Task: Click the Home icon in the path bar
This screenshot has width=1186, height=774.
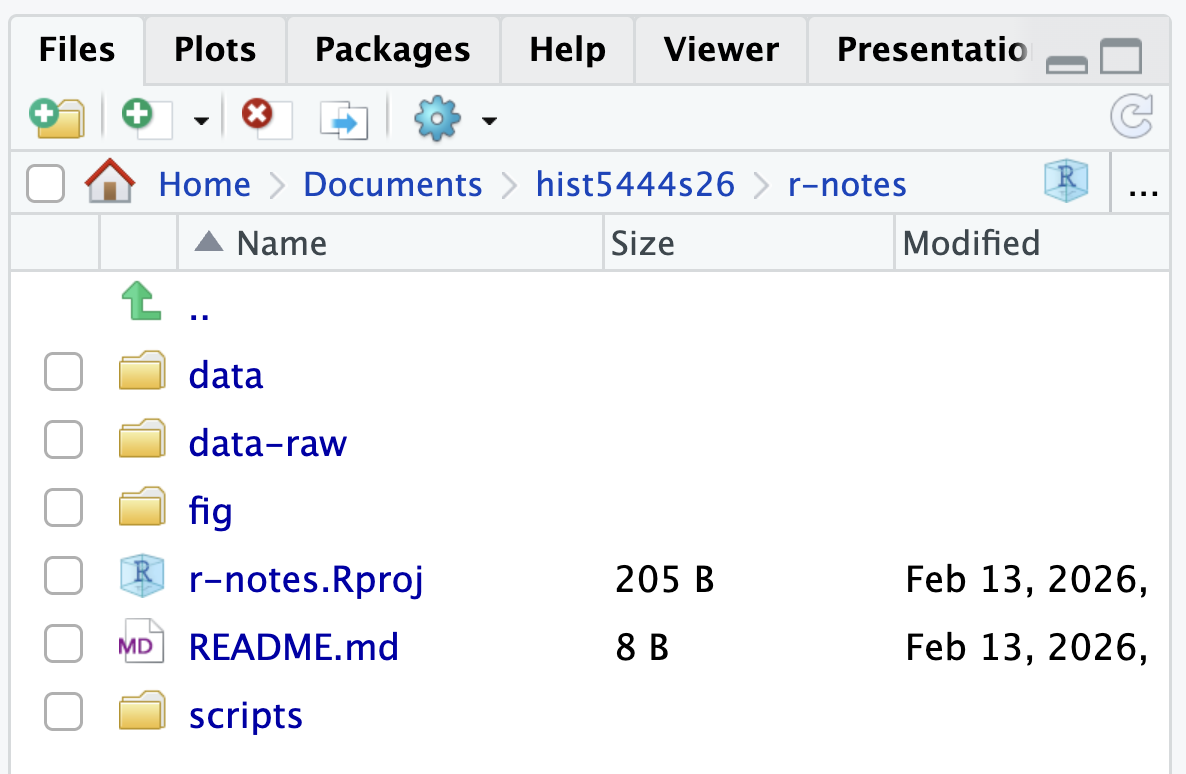Action: [x=110, y=182]
